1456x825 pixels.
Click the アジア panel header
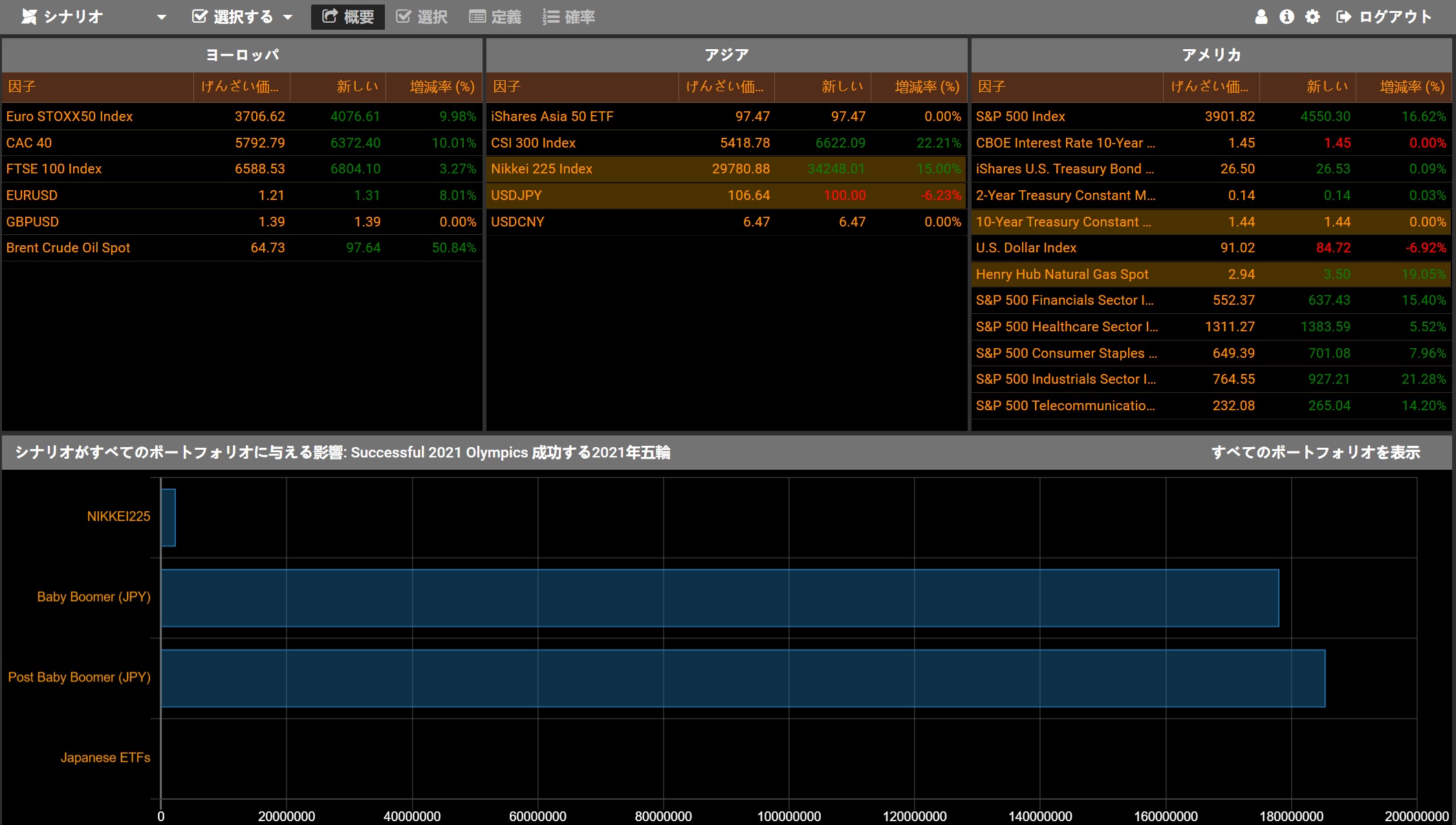pyautogui.click(x=726, y=55)
